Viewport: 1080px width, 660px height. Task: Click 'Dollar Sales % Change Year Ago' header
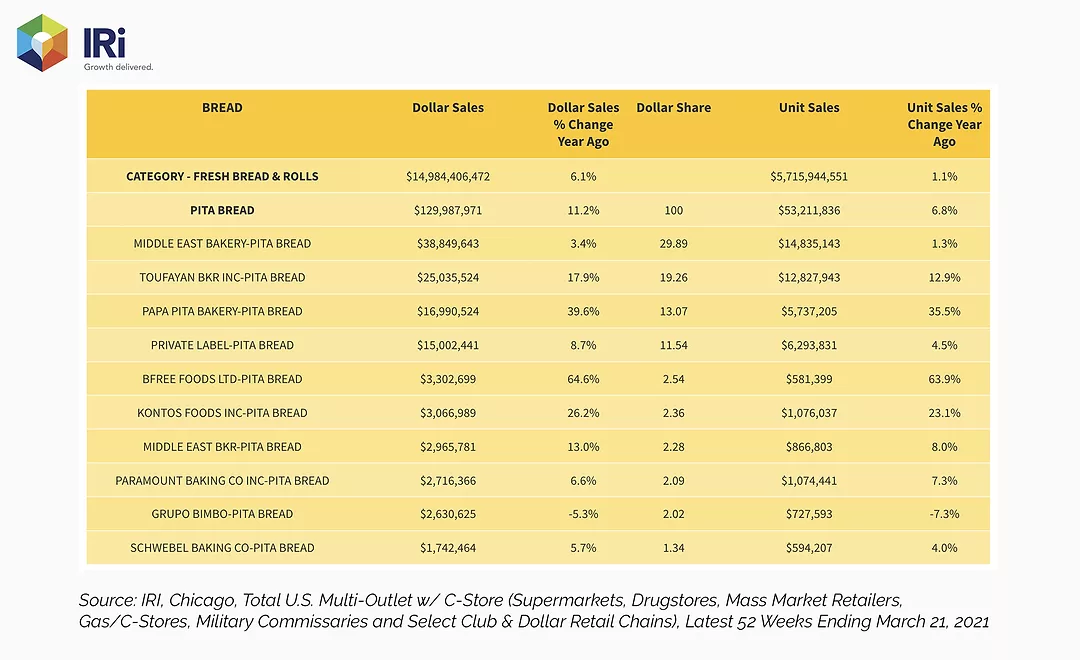click(x=583, y=124)
